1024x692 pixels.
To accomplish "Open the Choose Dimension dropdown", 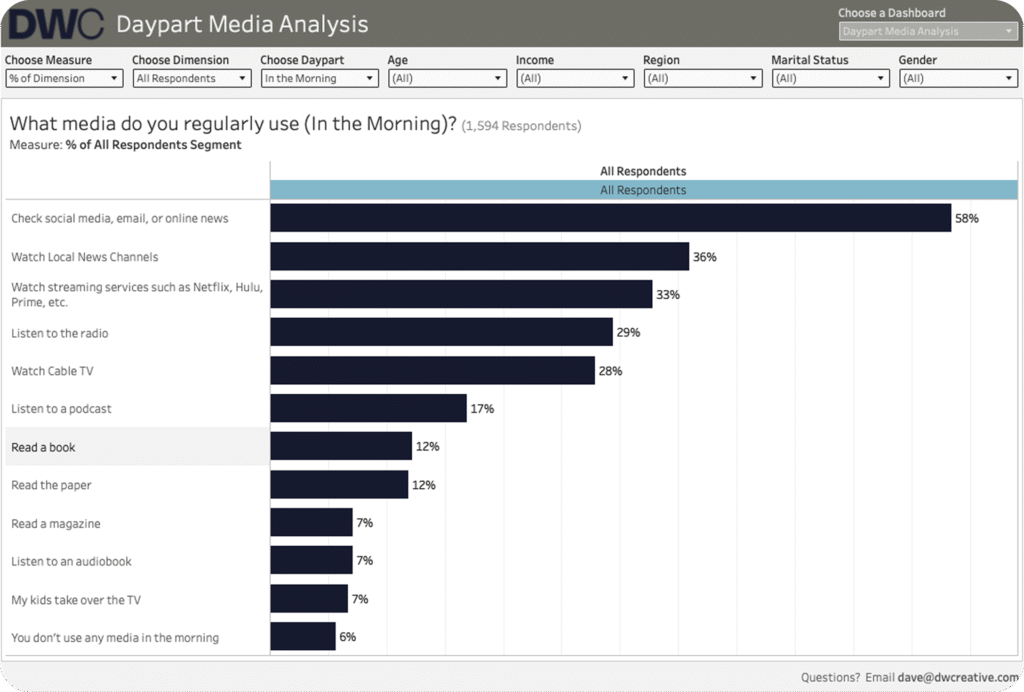I will click(192, 78).
